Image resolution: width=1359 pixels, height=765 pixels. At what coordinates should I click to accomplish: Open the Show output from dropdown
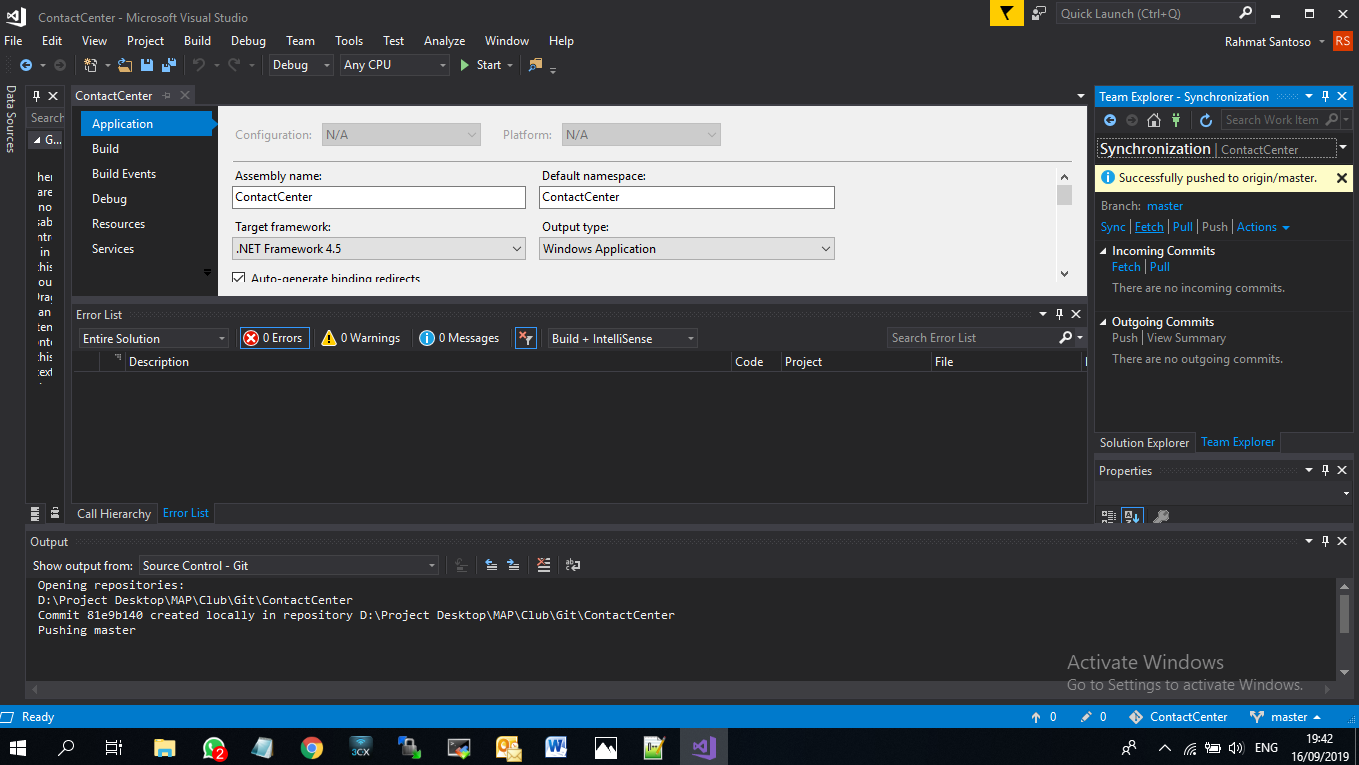pos(288,566)
